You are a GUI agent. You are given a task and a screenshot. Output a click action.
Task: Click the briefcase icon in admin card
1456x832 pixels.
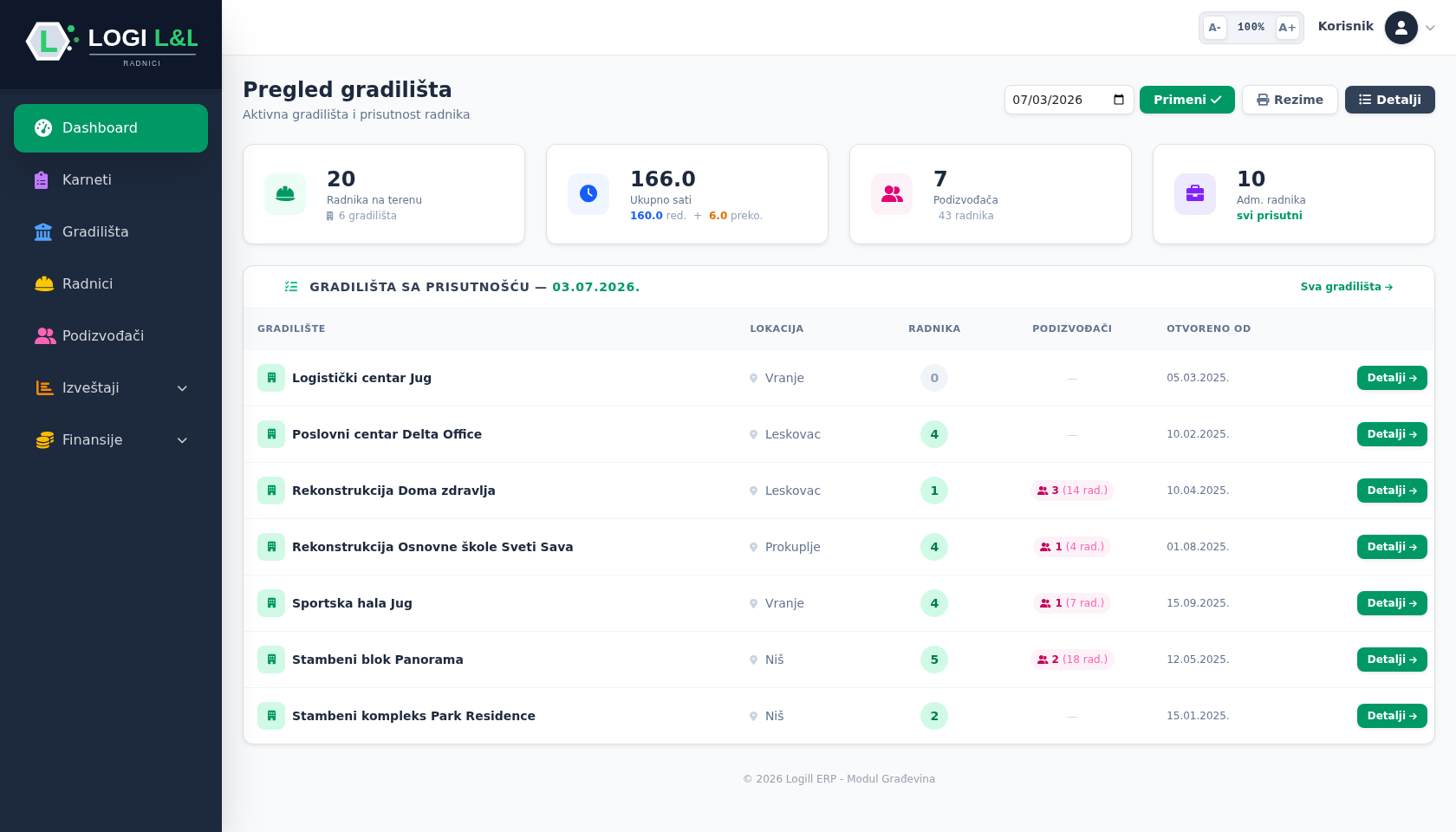coord(1195,194)
